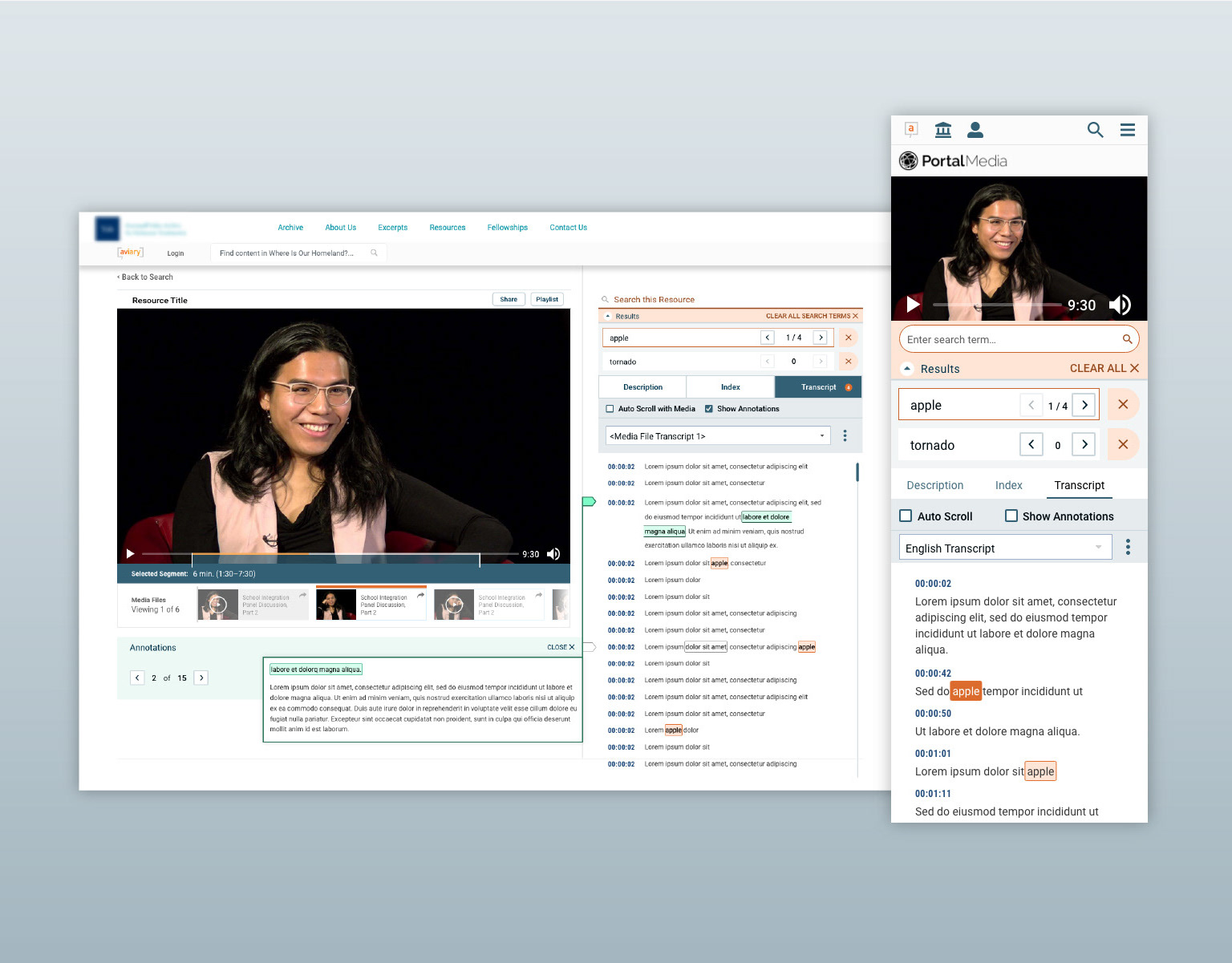Select the Transcript tab on desktop
Screen dimensions: 1232x963
[818, 386]
